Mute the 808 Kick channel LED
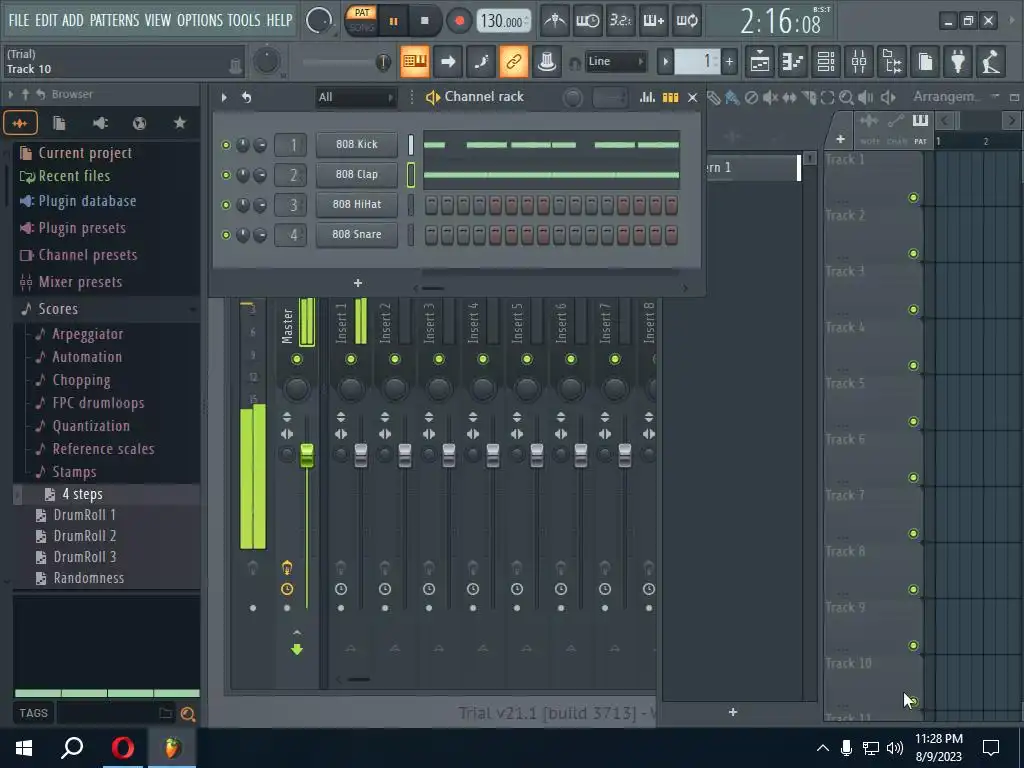1024x768 pixels. pyautogui.click(x=226, y=145)
